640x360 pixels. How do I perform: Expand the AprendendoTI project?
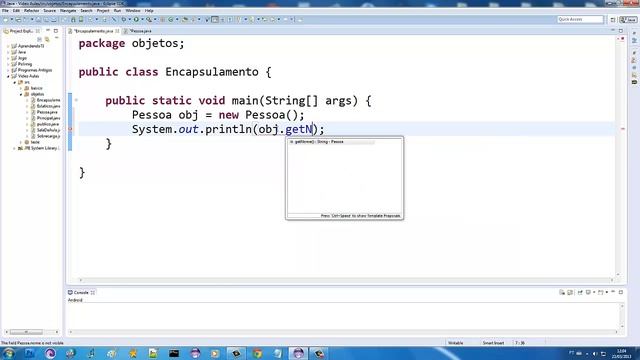coord(8,46)
